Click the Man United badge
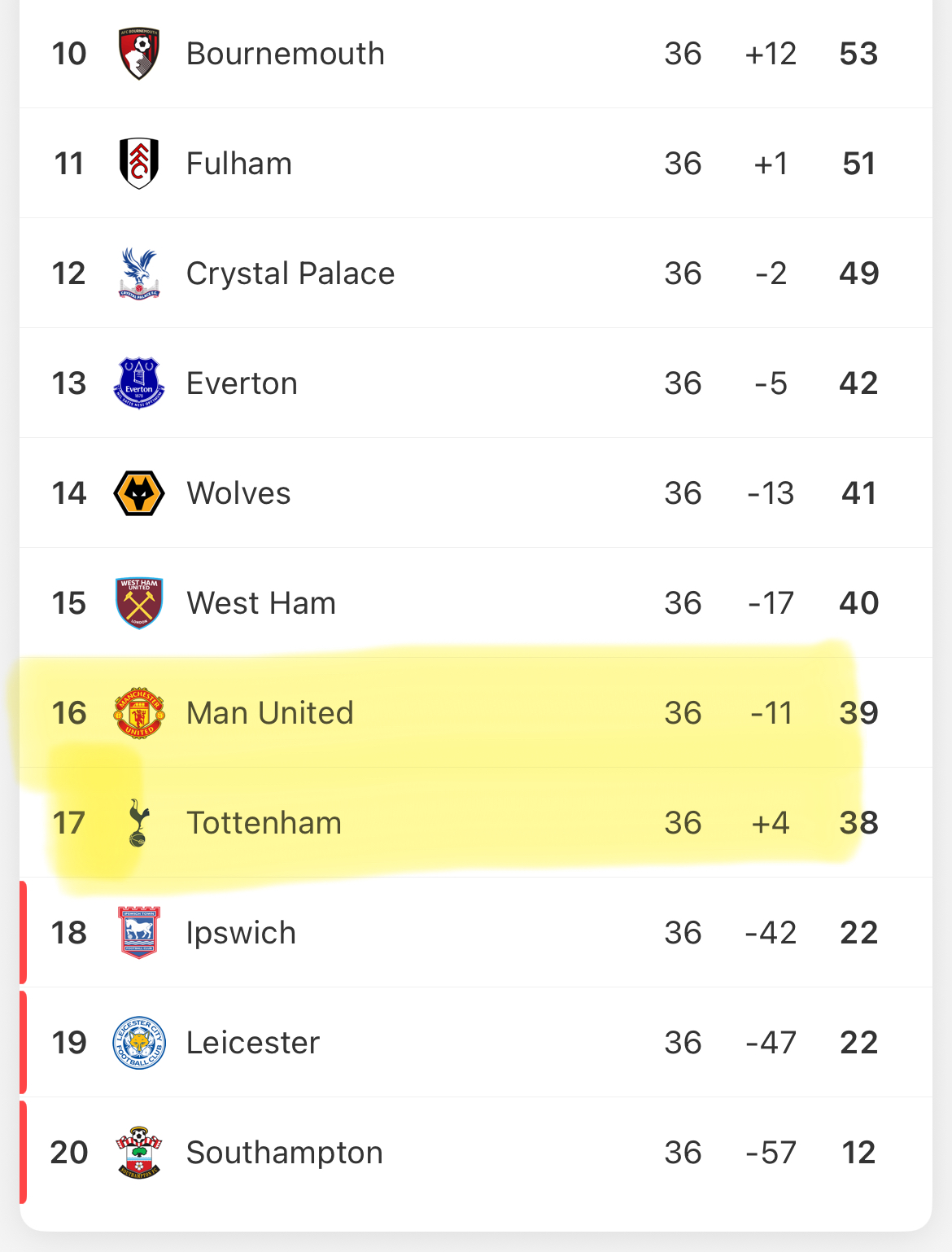This screenshot has width=952, height=1252. (139, 713)
